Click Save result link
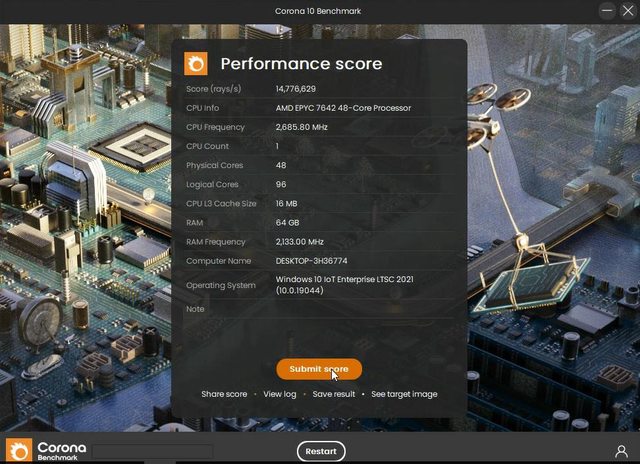Image resolution: width=640 pixels, height=464 pixels. click(333, 394)
